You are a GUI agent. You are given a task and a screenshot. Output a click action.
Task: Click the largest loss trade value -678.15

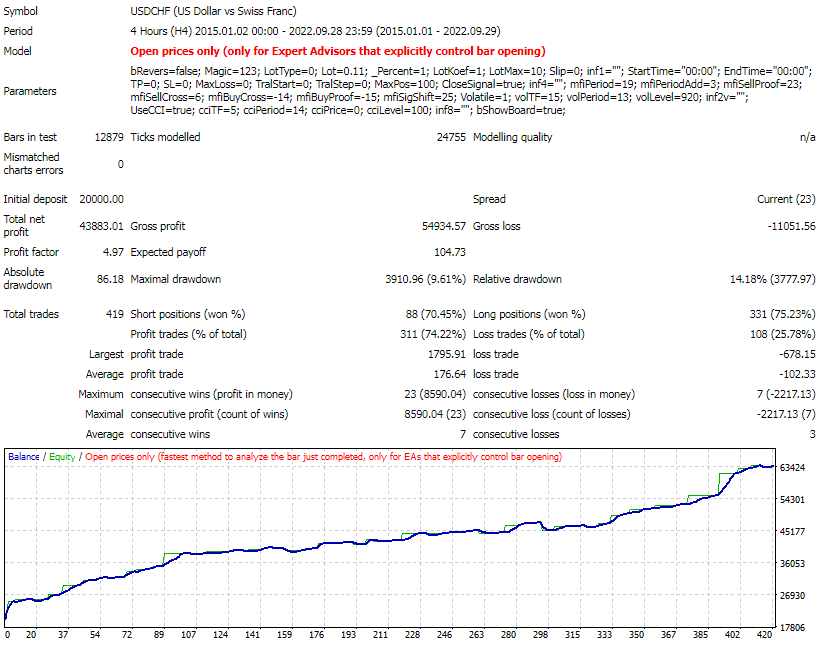coord(797,354)
